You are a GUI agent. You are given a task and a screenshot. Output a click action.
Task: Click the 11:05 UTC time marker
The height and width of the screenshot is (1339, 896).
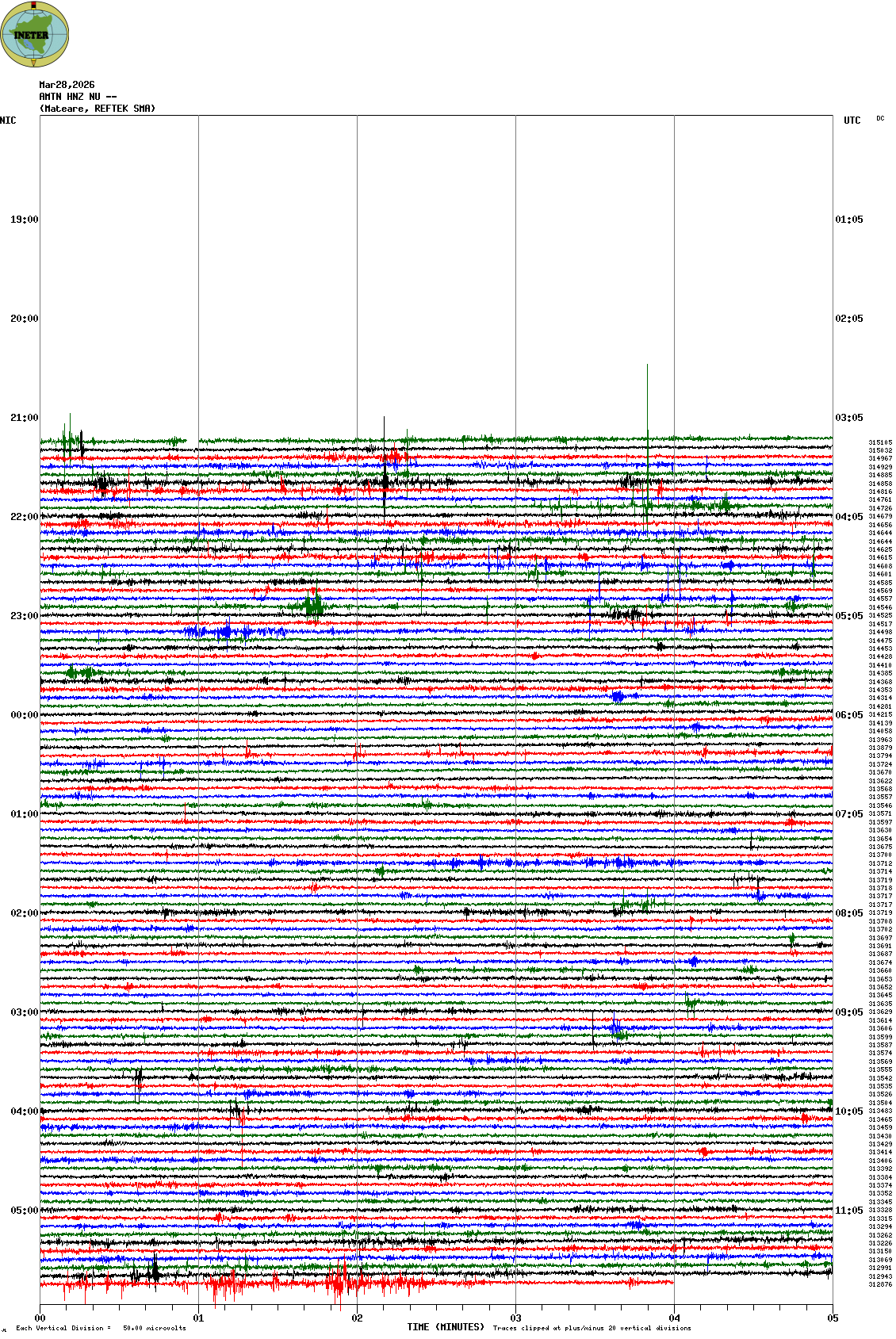coord(848,1211)
